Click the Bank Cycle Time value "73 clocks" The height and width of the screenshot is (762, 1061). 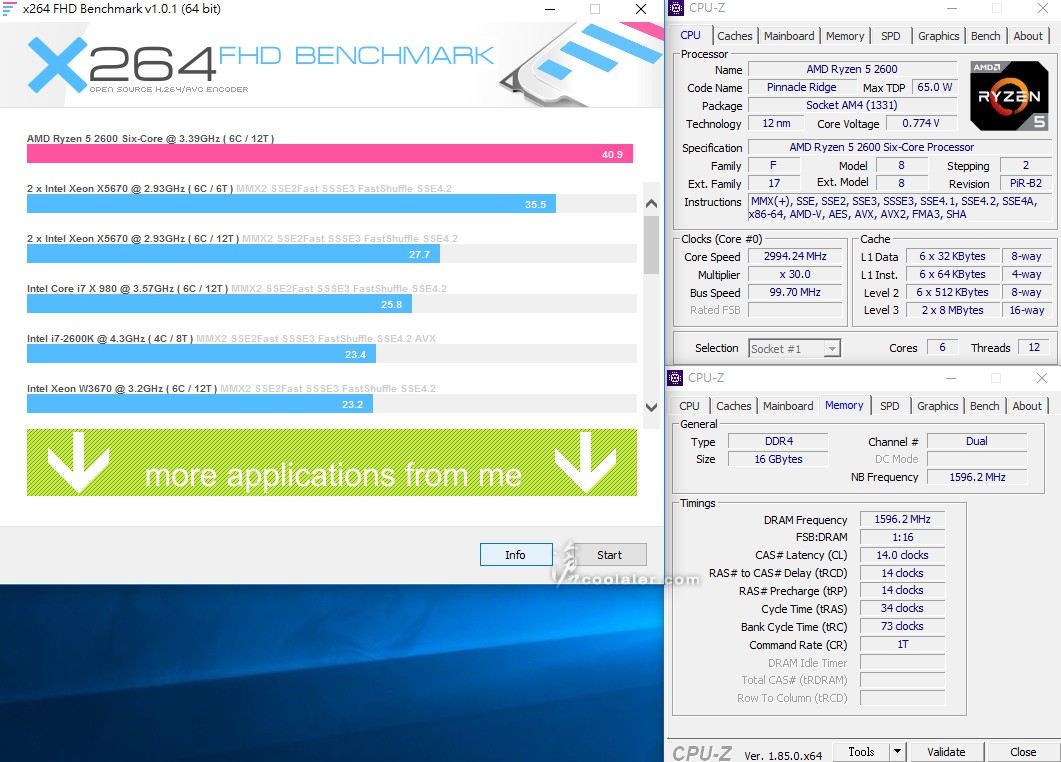tap(903, 626)
